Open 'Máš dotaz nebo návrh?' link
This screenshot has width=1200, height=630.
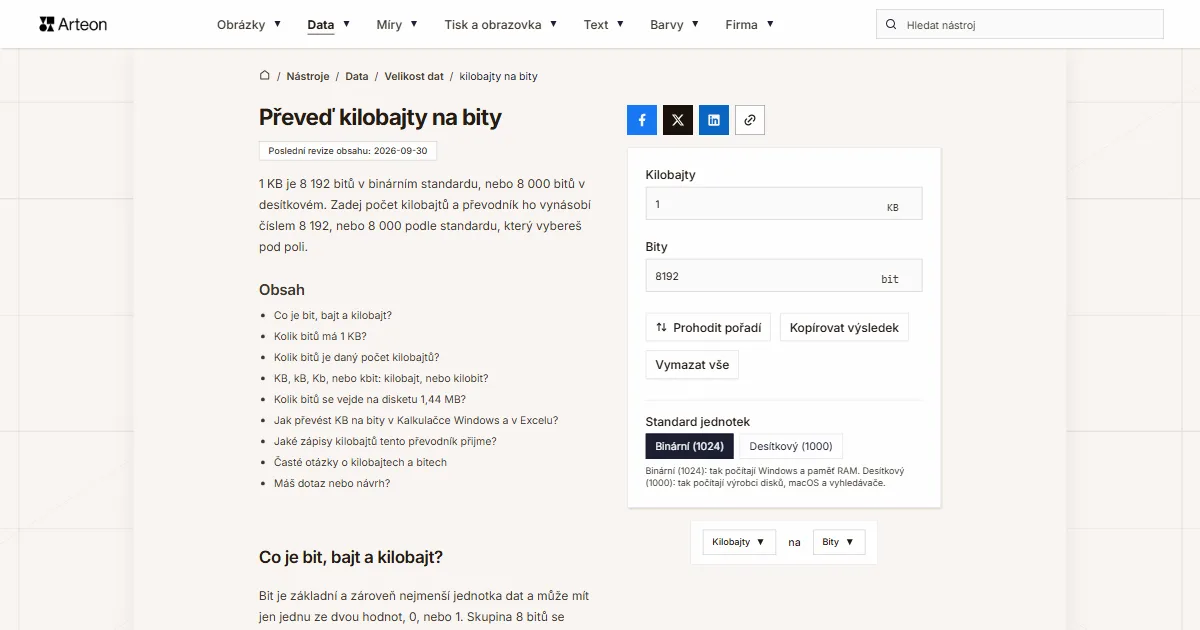332,483
